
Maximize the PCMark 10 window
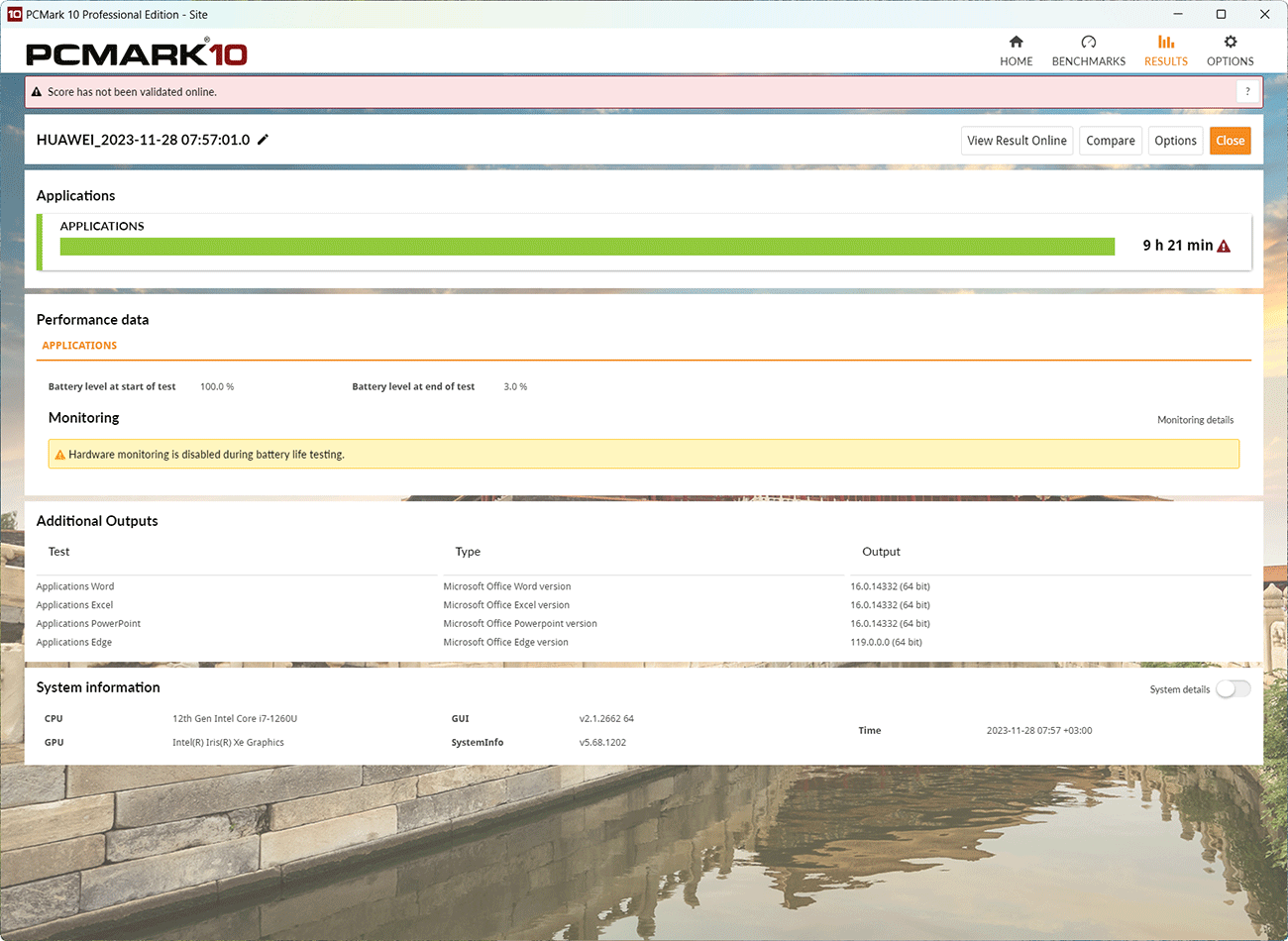(1222, 14)
